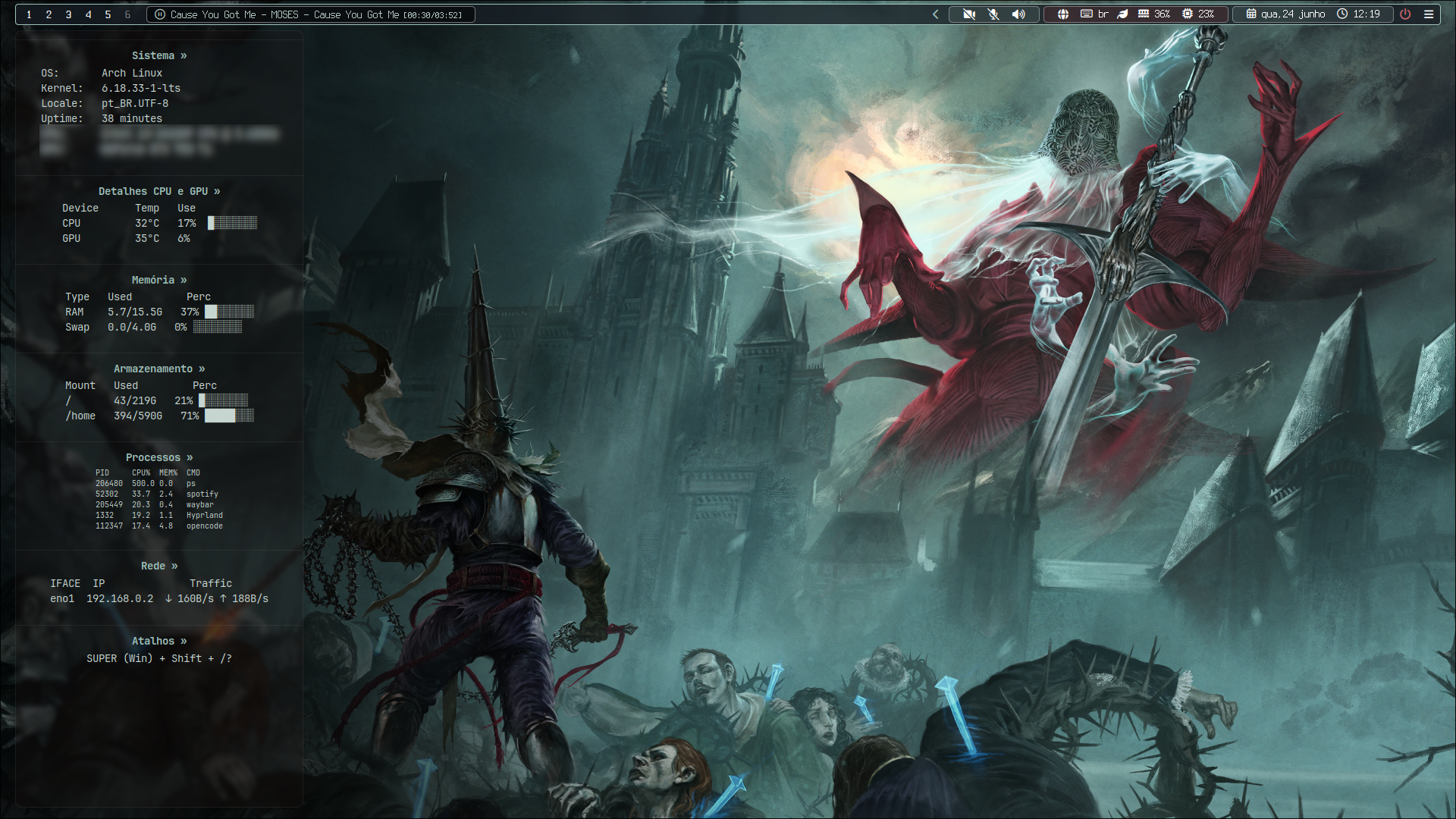Switch to workspace 2 in the bar
1456x819 pixels.
pyautogui.click(x=49, y=14)
